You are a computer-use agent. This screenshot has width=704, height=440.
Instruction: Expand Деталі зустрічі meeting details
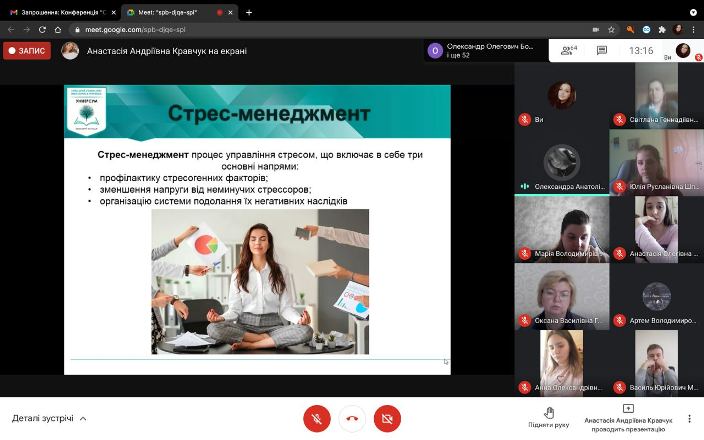(49, 418)
